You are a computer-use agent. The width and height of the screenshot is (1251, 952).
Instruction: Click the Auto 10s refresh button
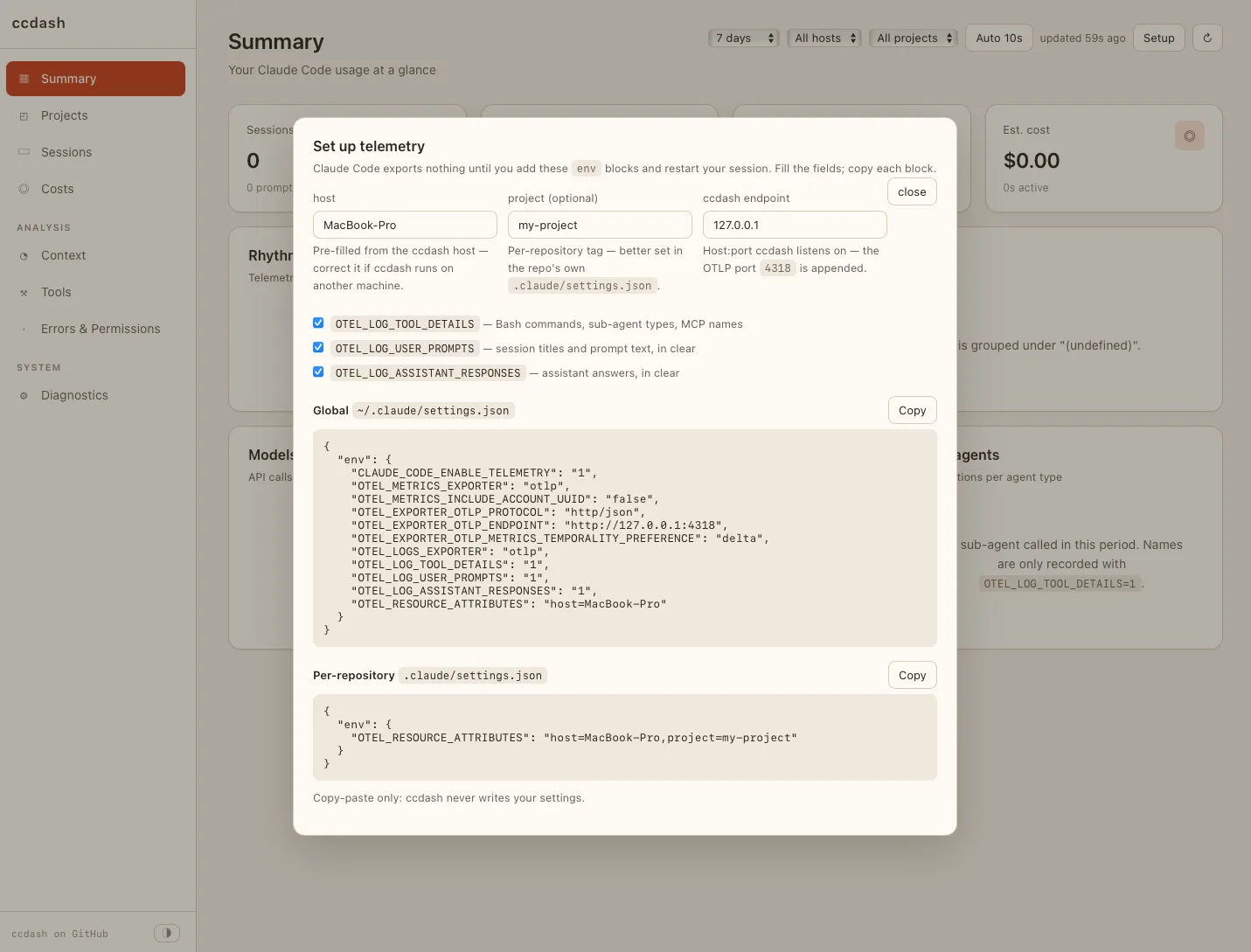point(999,38)
